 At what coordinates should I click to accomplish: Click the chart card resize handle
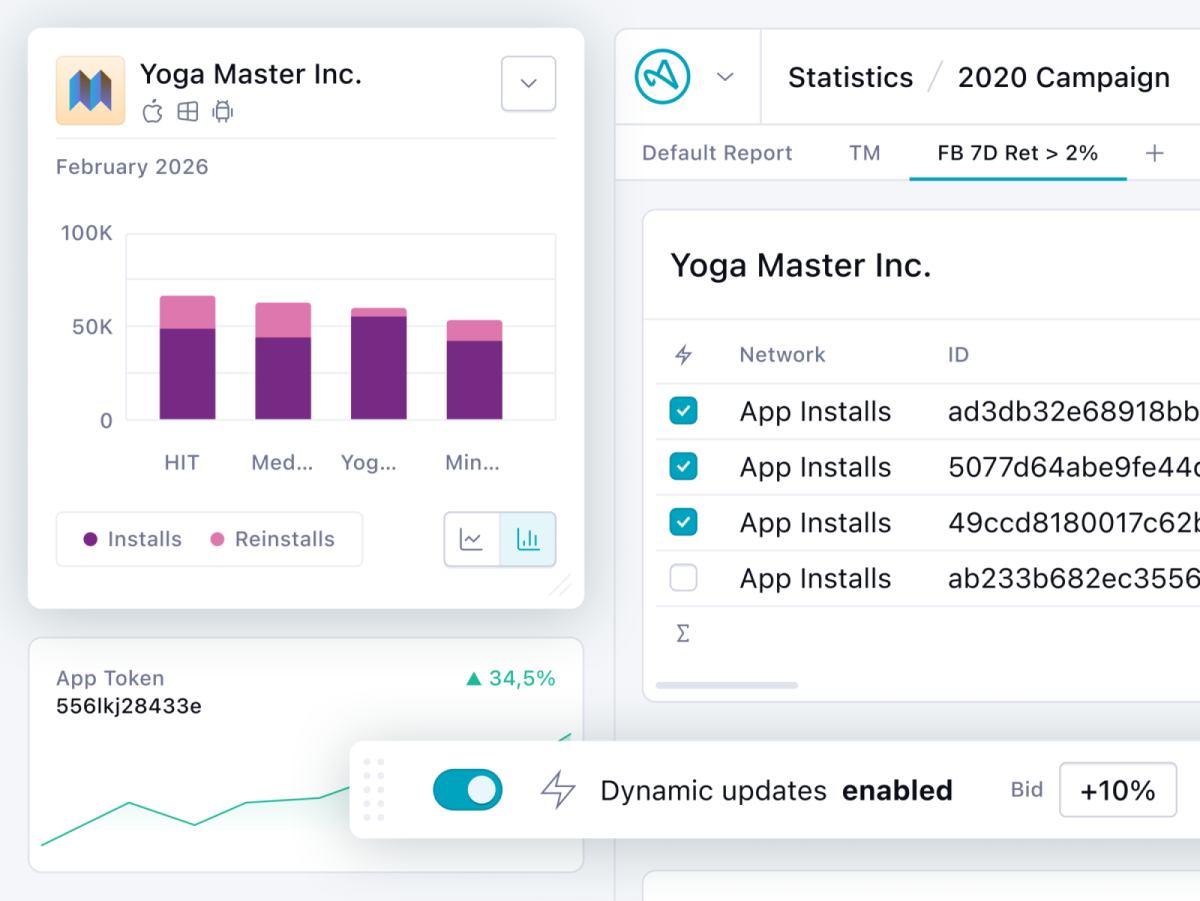(560, 584)
